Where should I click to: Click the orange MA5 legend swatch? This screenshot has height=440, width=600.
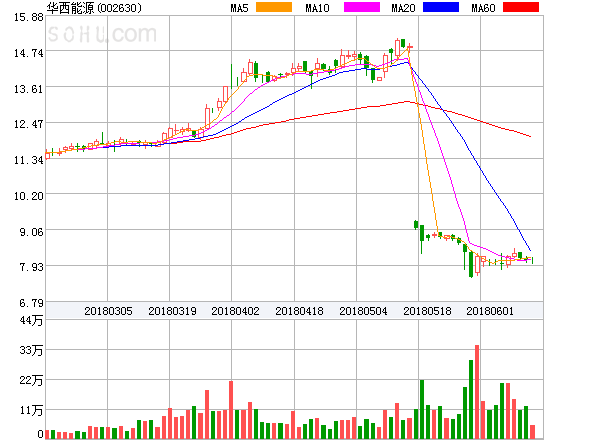274,7
